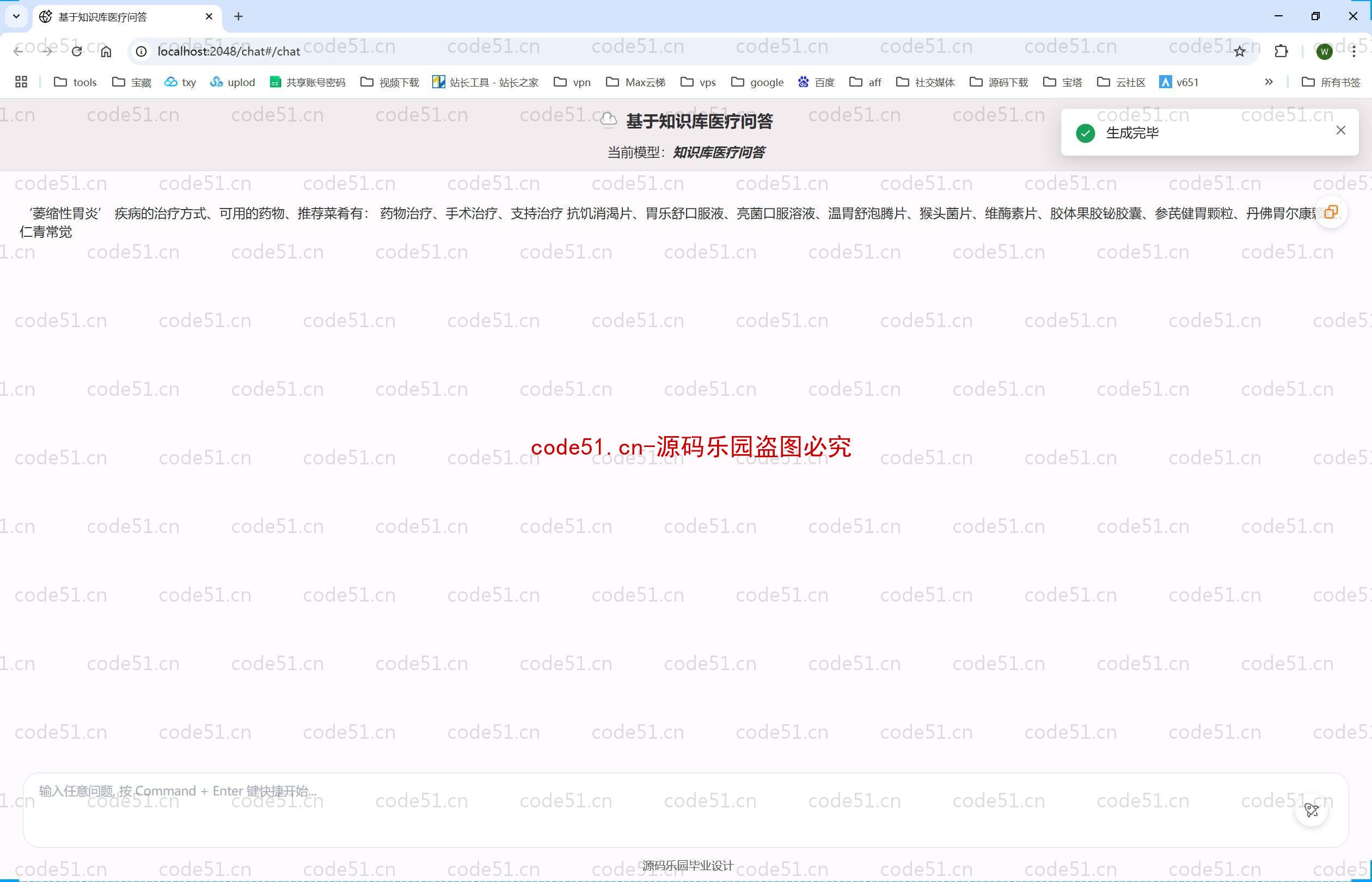This screenshot has width=1372, height=882.
Task: Open the 所有书签 folder
Action: pyautogui.click(x=1331, y=82)
